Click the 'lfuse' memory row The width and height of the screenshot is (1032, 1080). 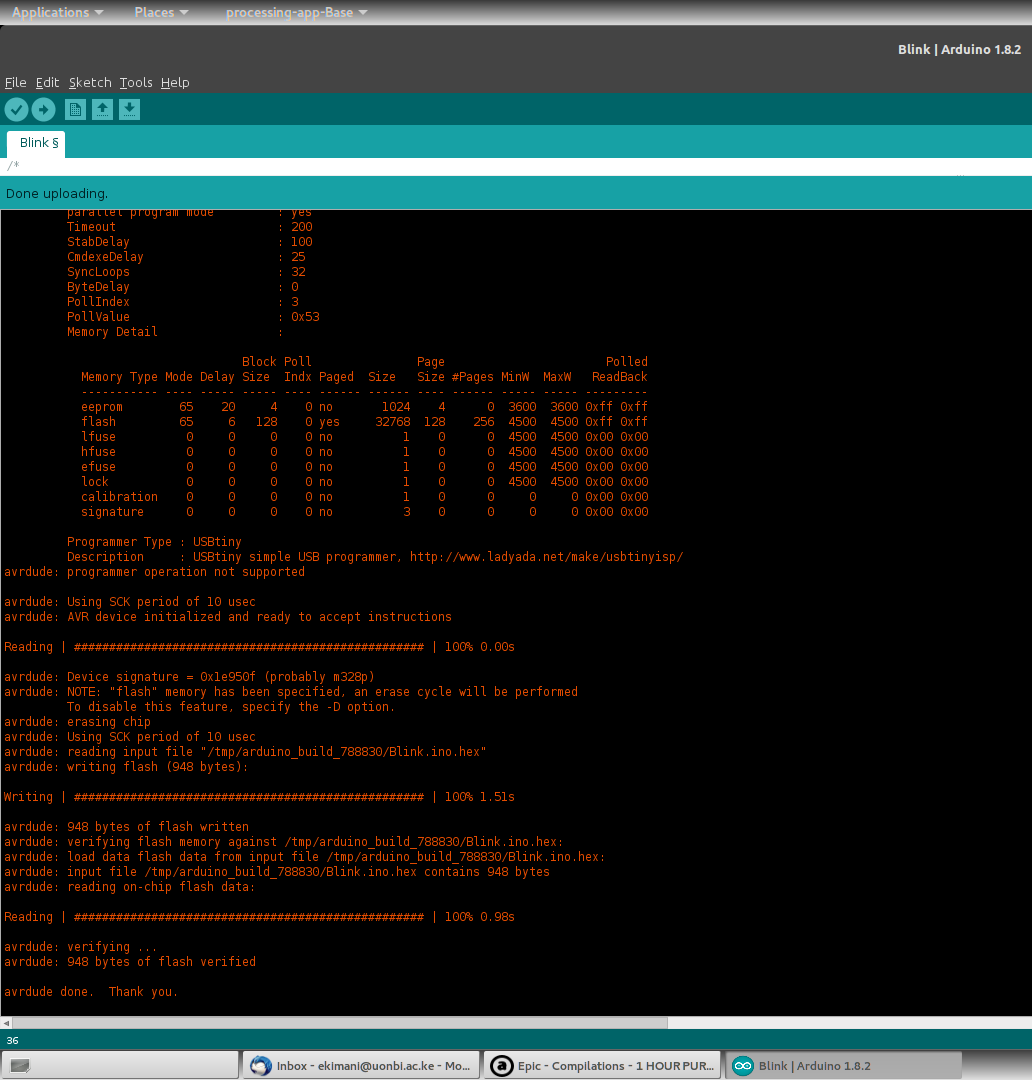click(x=364, y=437)
